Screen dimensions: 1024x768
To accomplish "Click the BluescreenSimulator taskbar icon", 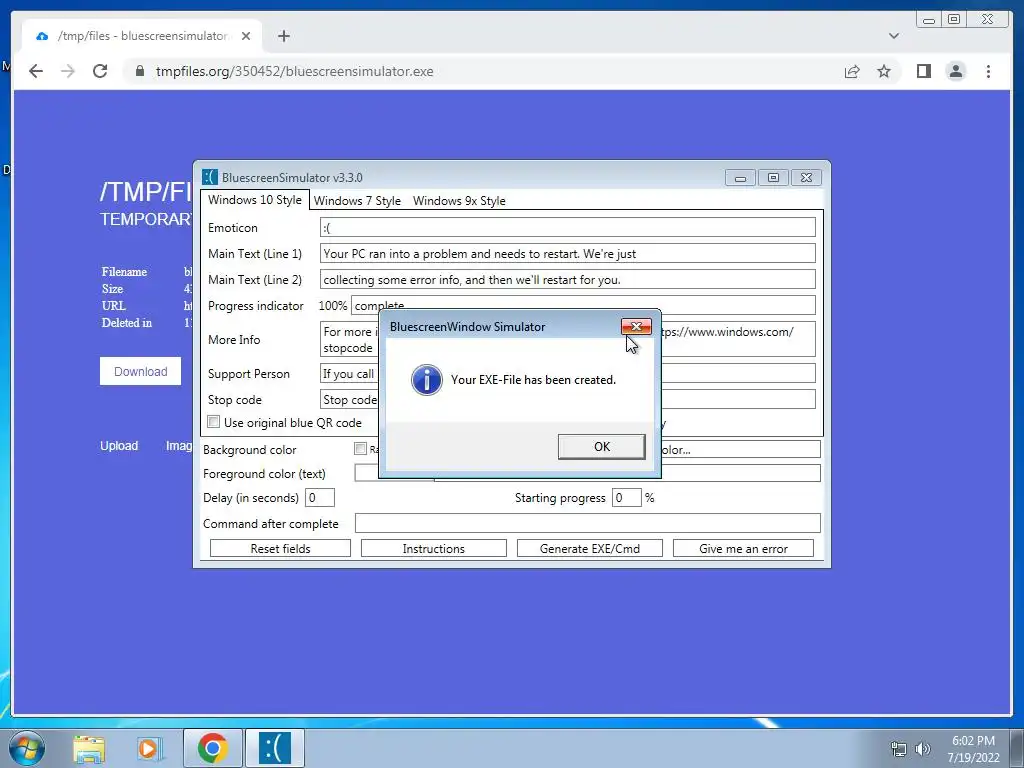I will click(275, 748).
